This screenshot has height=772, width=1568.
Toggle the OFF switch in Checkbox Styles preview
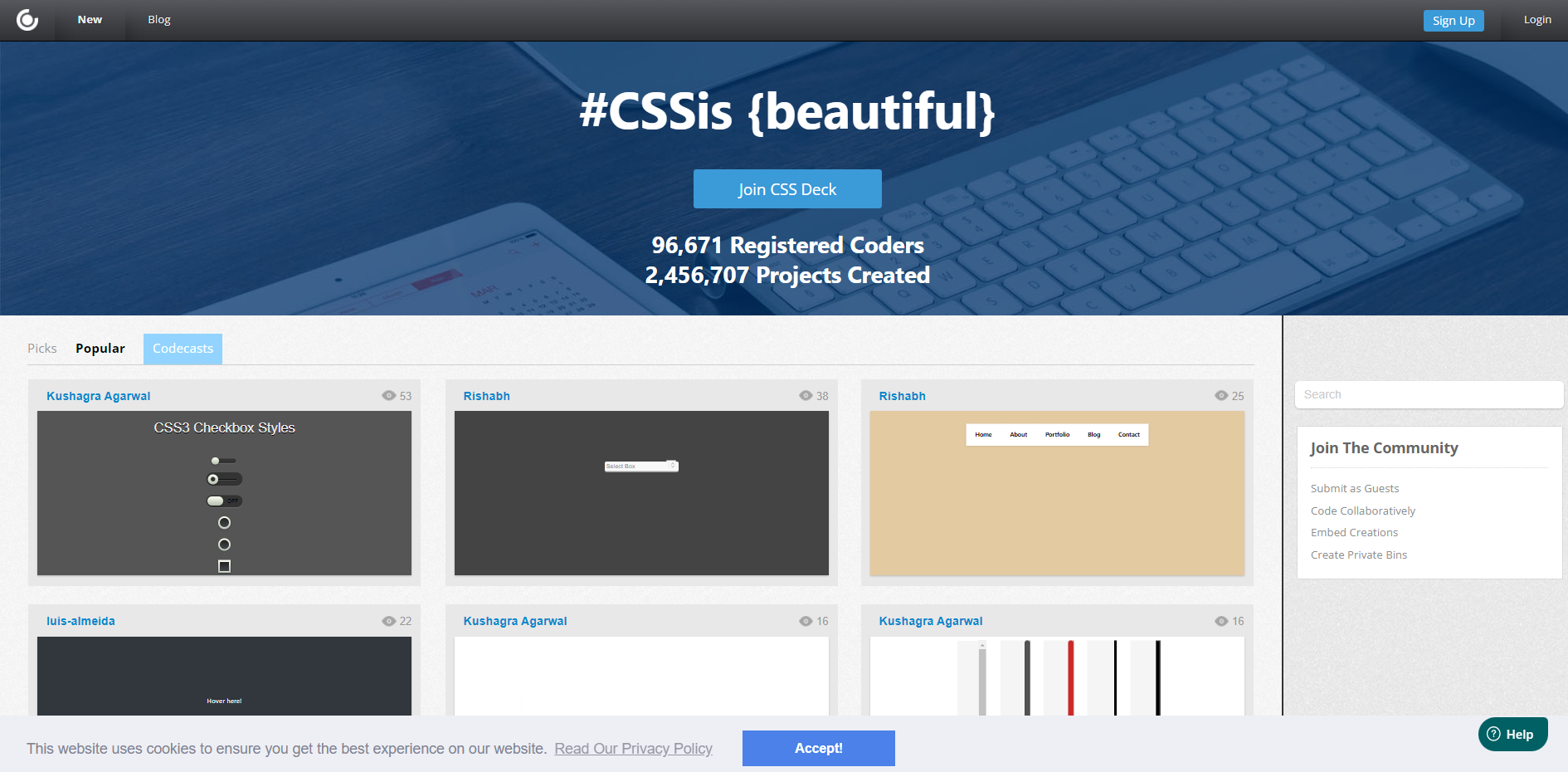click(x=224, y=501)
